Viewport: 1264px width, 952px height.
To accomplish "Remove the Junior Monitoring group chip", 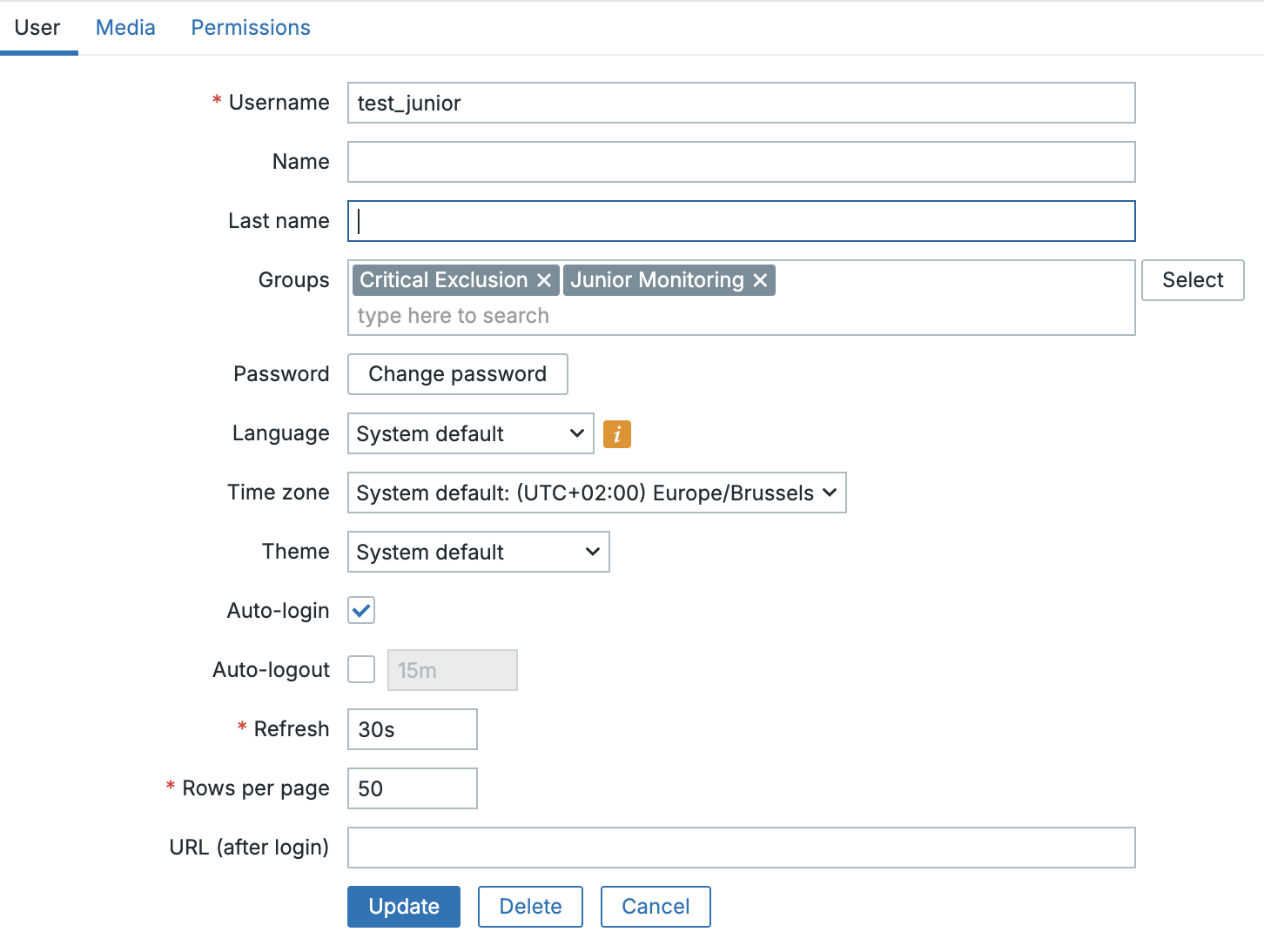I will pos(759,279).
